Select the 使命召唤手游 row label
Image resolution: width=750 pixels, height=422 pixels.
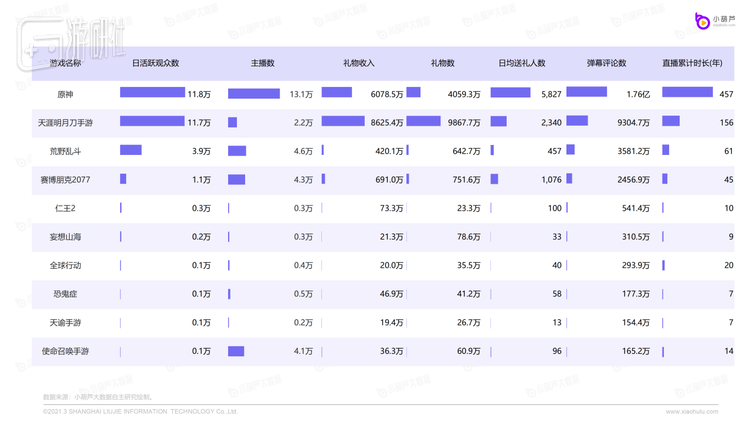point(66,352)
